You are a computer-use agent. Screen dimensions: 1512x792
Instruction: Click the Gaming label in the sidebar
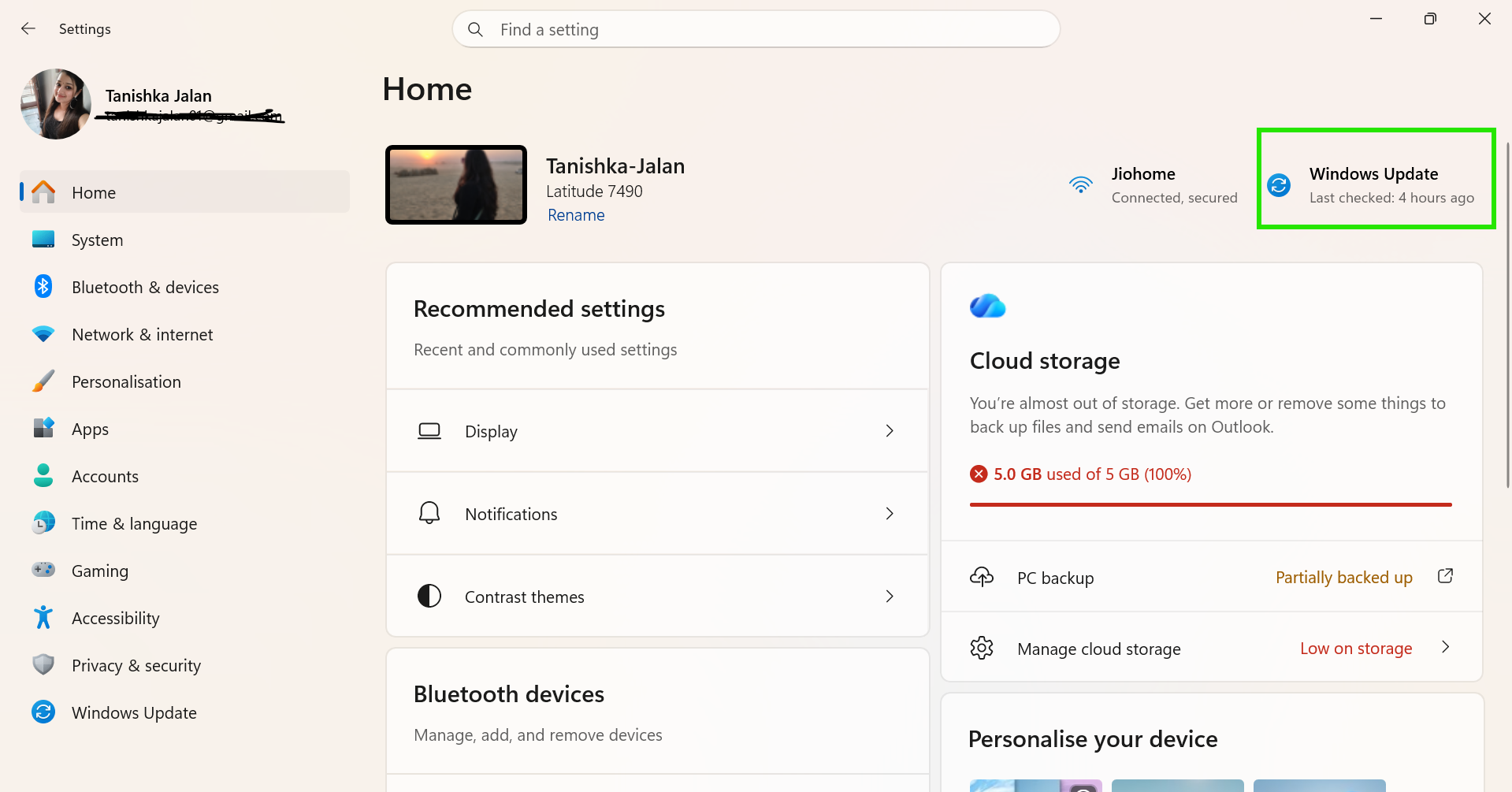coord(99,571)
